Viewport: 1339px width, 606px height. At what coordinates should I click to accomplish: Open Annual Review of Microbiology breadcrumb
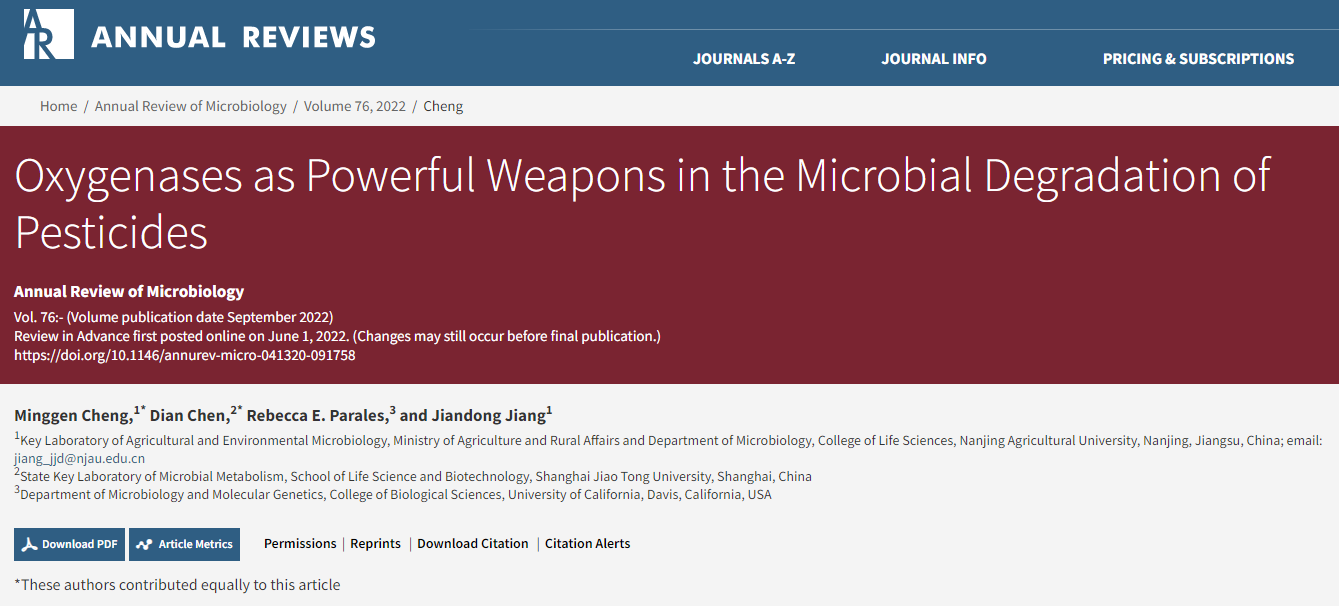190,106
